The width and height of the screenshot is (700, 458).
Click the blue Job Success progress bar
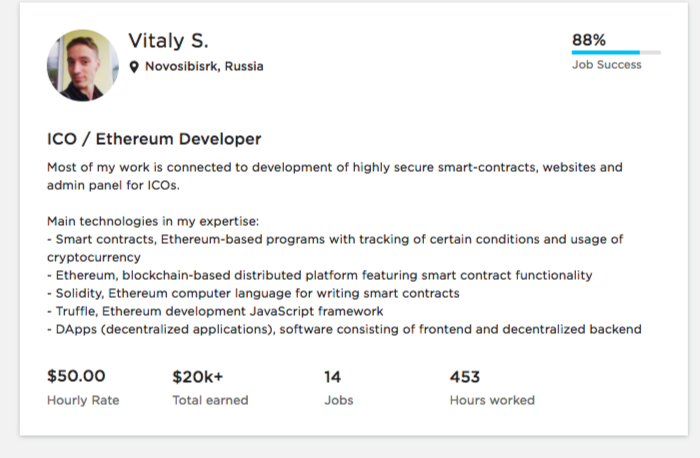tap(606, 52)
